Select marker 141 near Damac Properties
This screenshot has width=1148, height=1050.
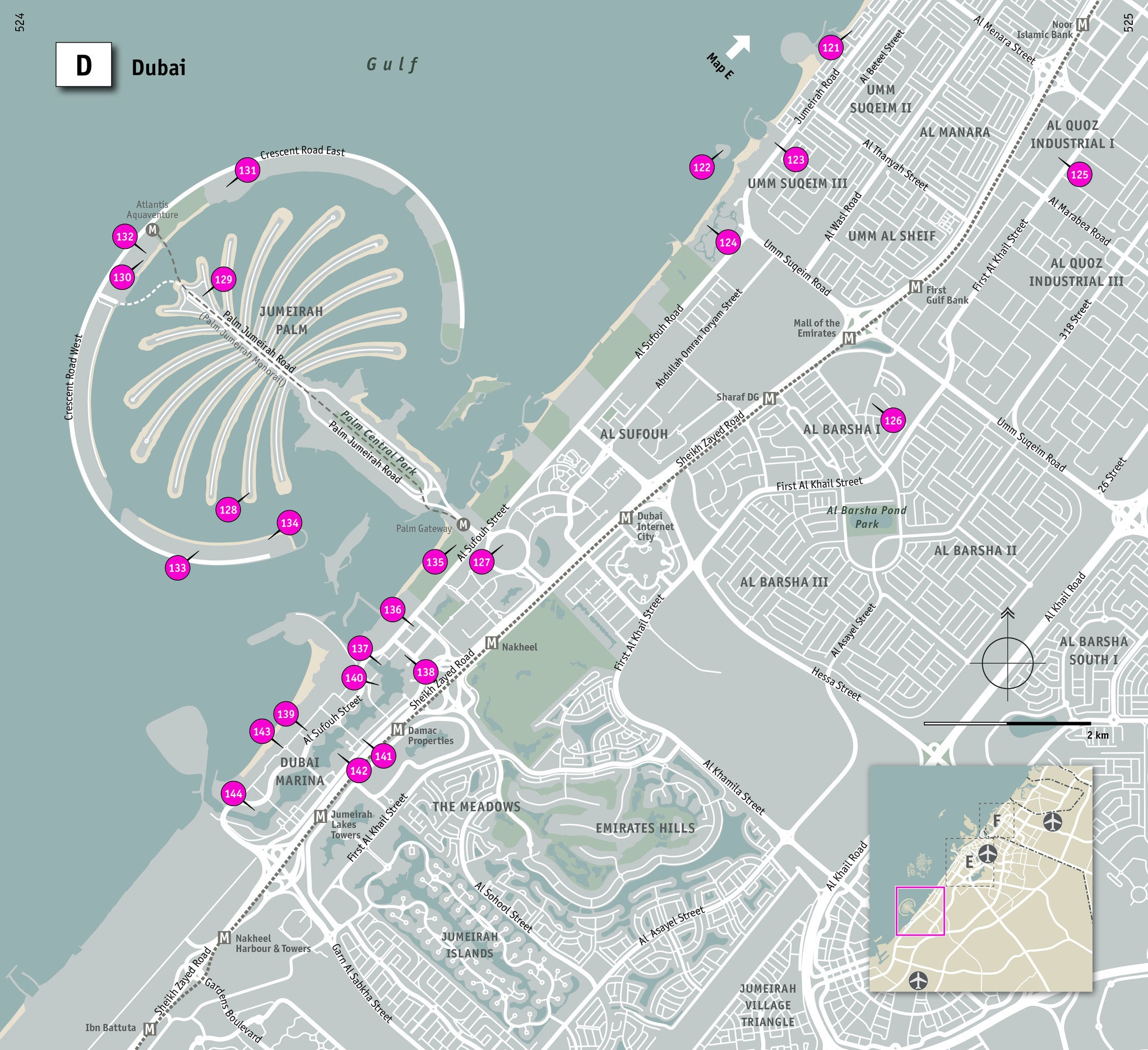(x=383, y=756)
